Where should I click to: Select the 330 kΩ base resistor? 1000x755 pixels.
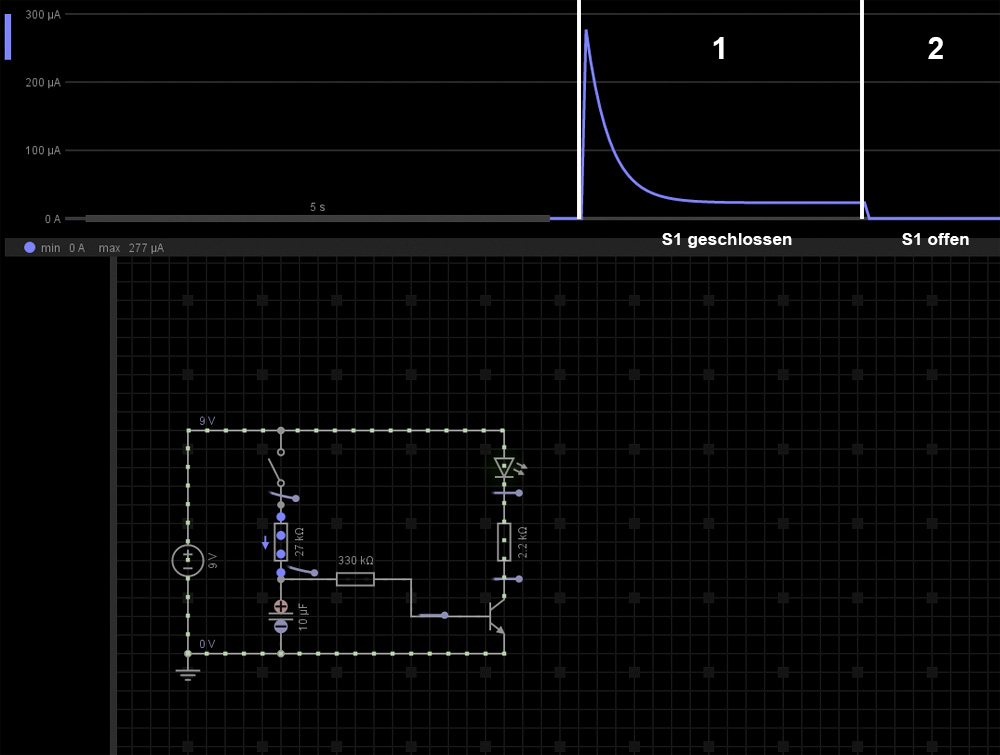355,578
